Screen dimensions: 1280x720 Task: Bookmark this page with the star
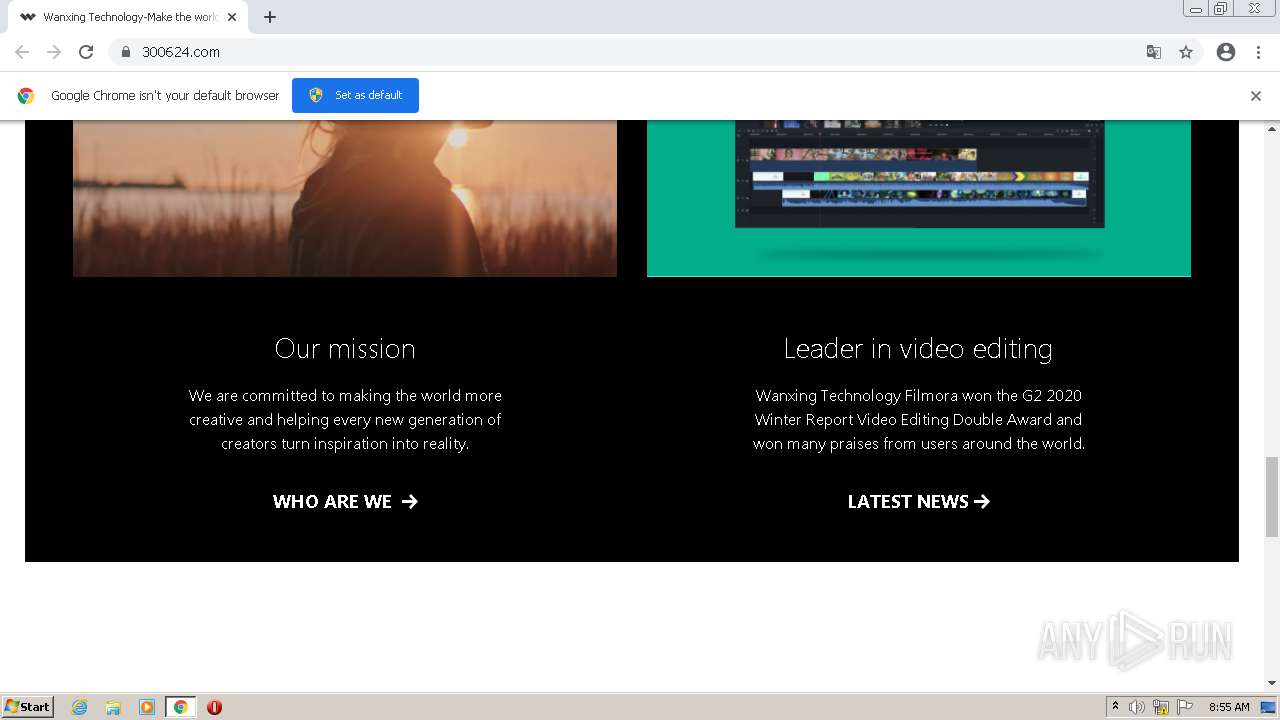[1186, 52]
